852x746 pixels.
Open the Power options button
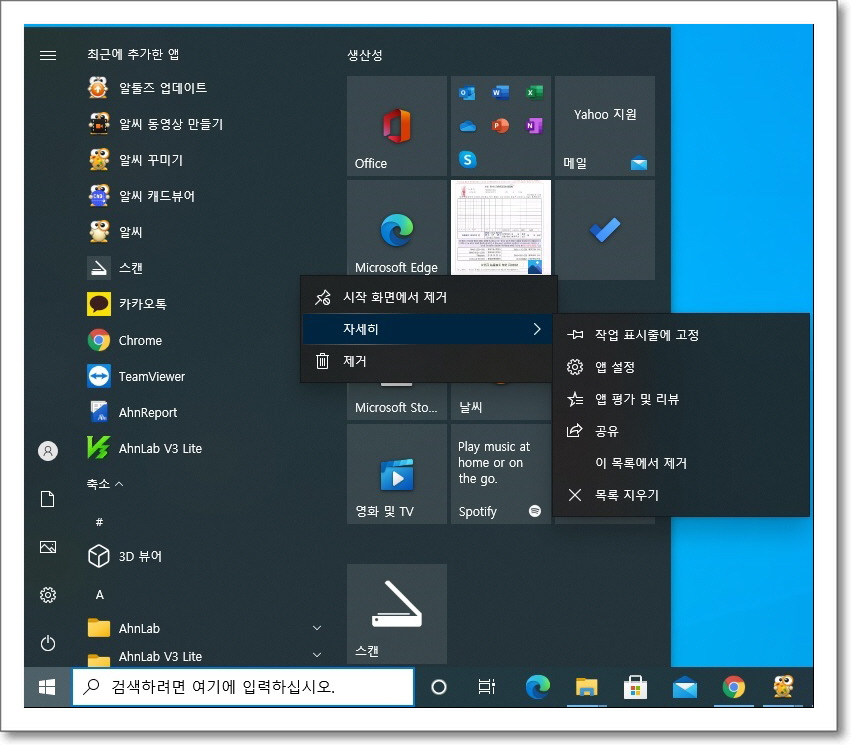(48, 643)
